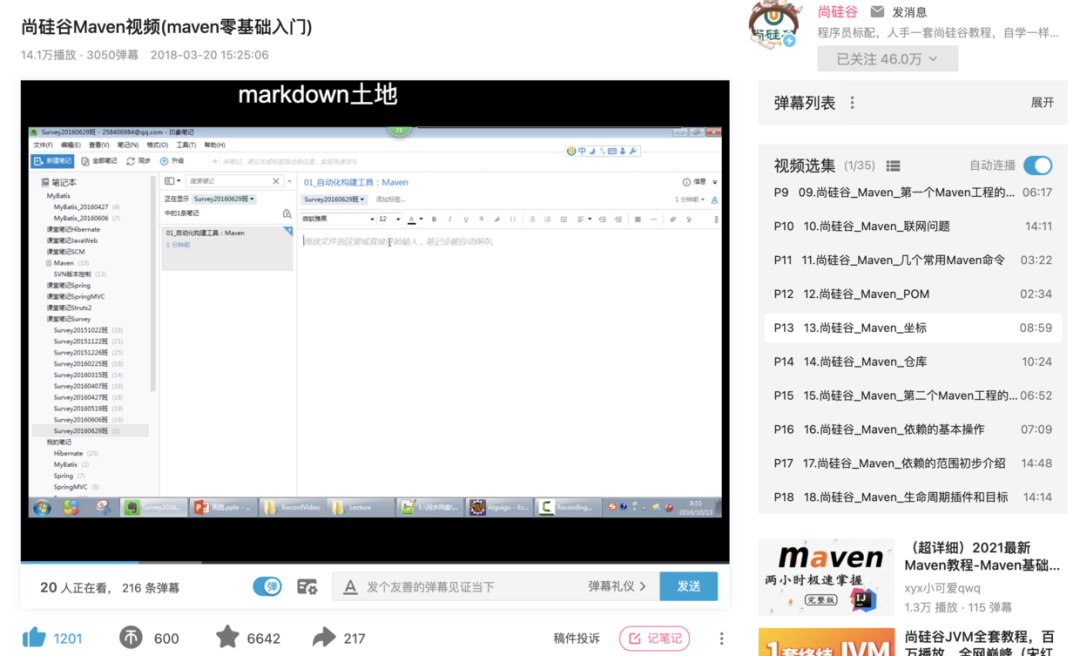Screen dimensions: 1080x656
Task: Open 已关注 46.0万 follow dropdown
Action: (887, 59)
